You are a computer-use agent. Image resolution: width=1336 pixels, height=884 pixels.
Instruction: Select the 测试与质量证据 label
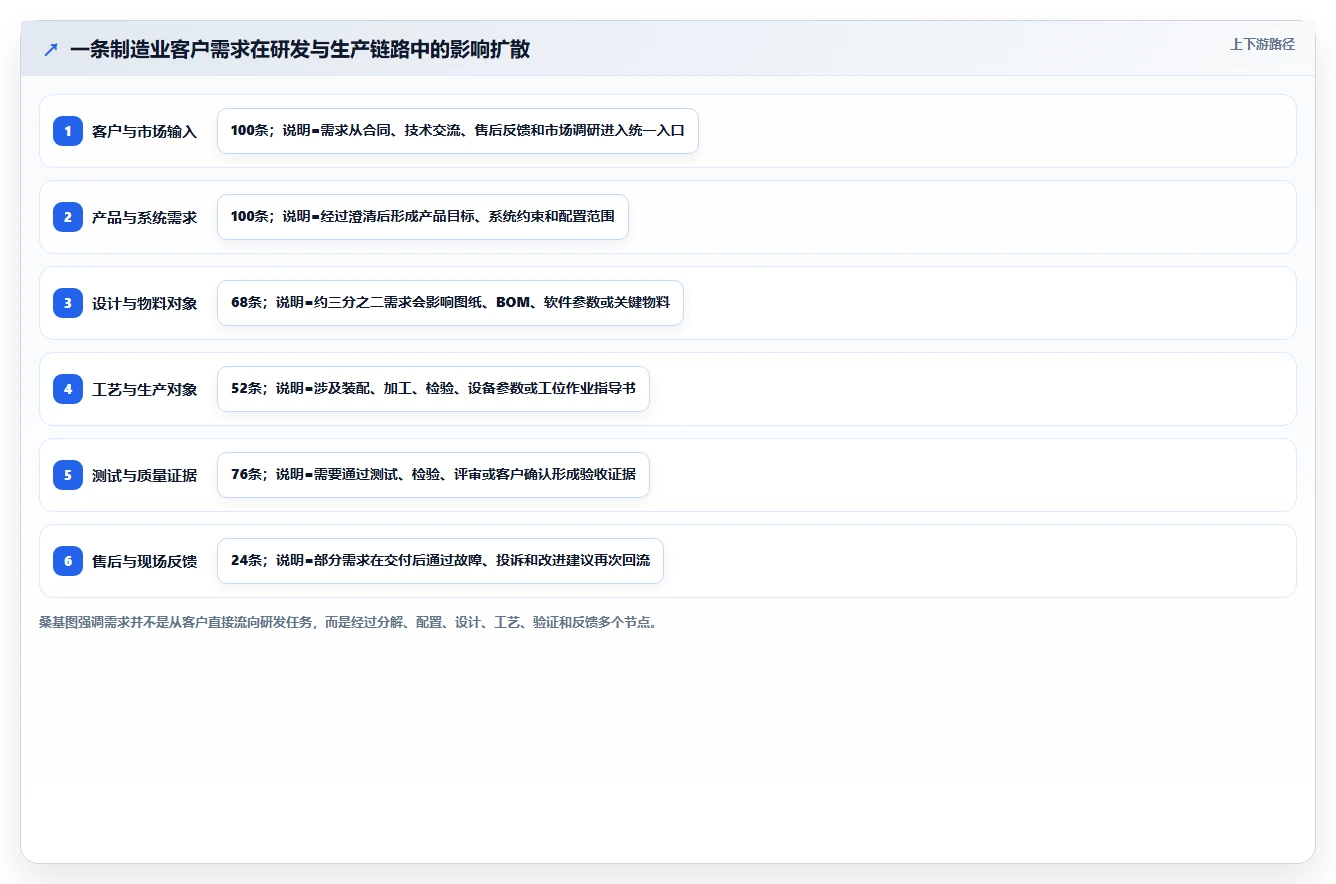click(x=144, y=475)
